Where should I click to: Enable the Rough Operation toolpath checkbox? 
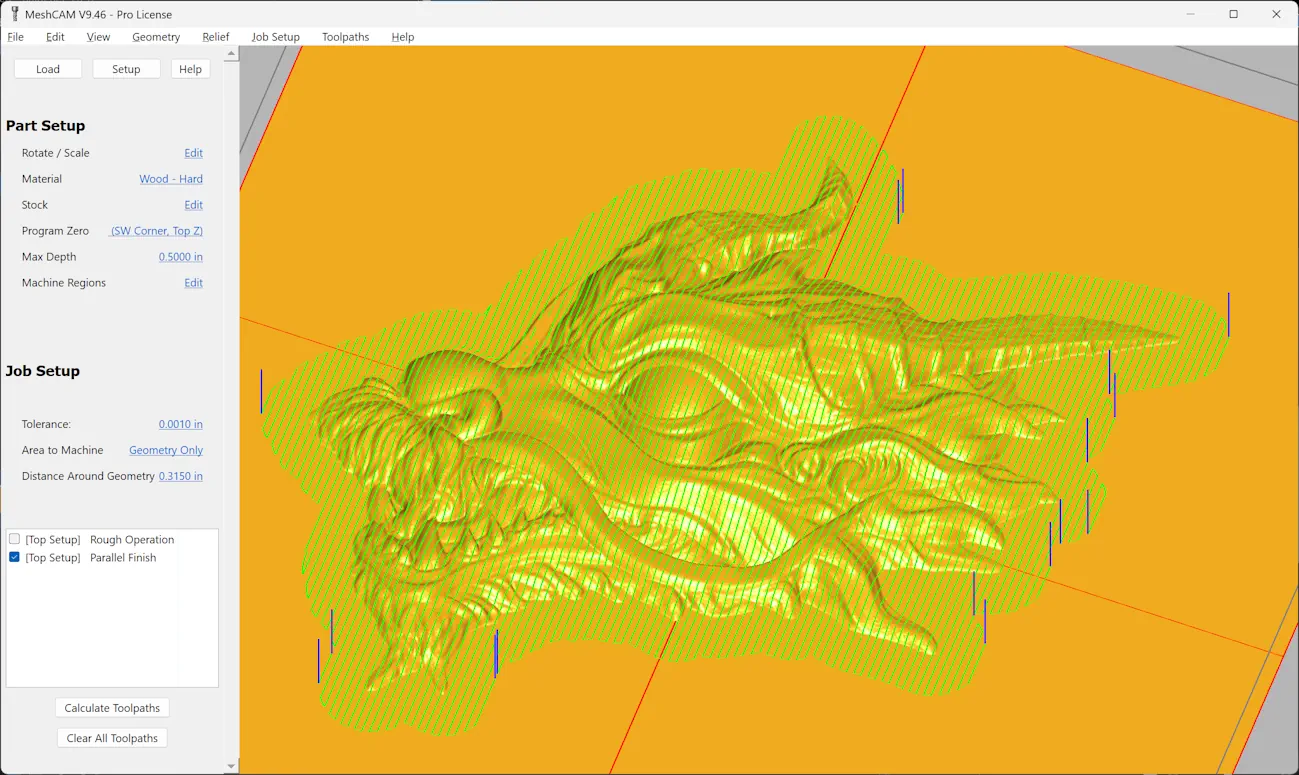tap(14, 538)
